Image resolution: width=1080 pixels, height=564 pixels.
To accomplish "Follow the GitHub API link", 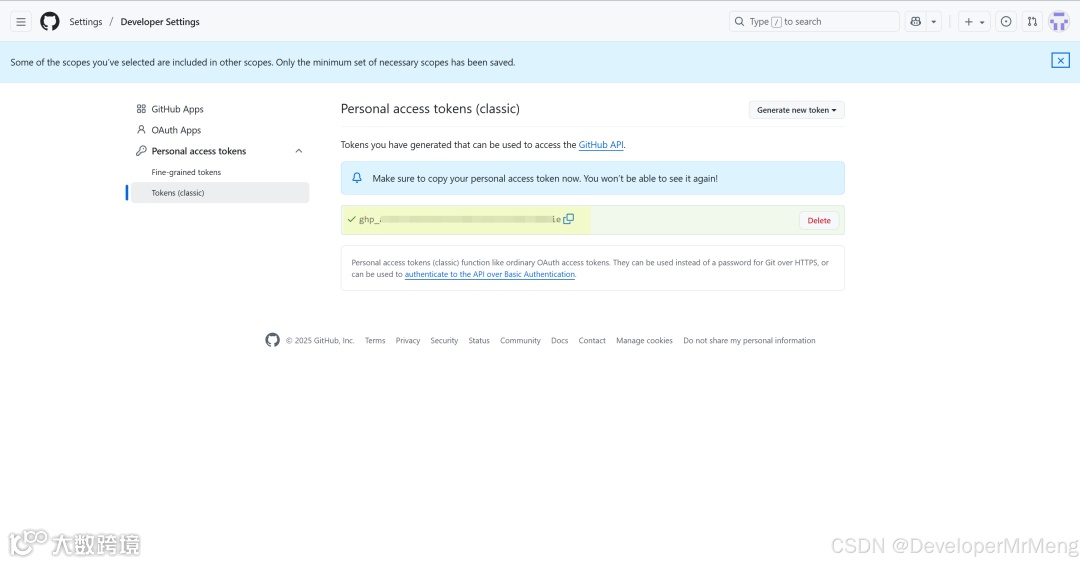I will click(x=601, y=145).
